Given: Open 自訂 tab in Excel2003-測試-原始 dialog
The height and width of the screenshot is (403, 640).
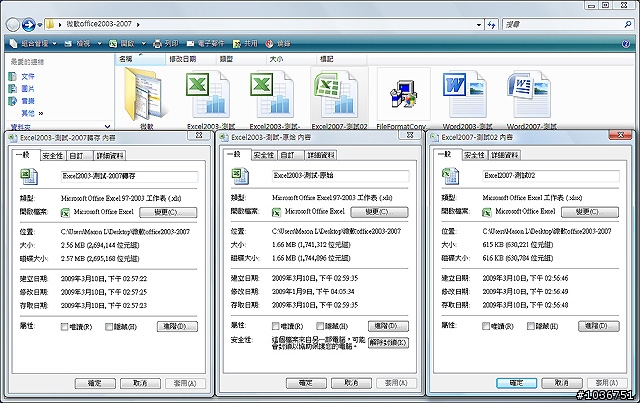Looking at the screenshot, I should pos(290,155).
